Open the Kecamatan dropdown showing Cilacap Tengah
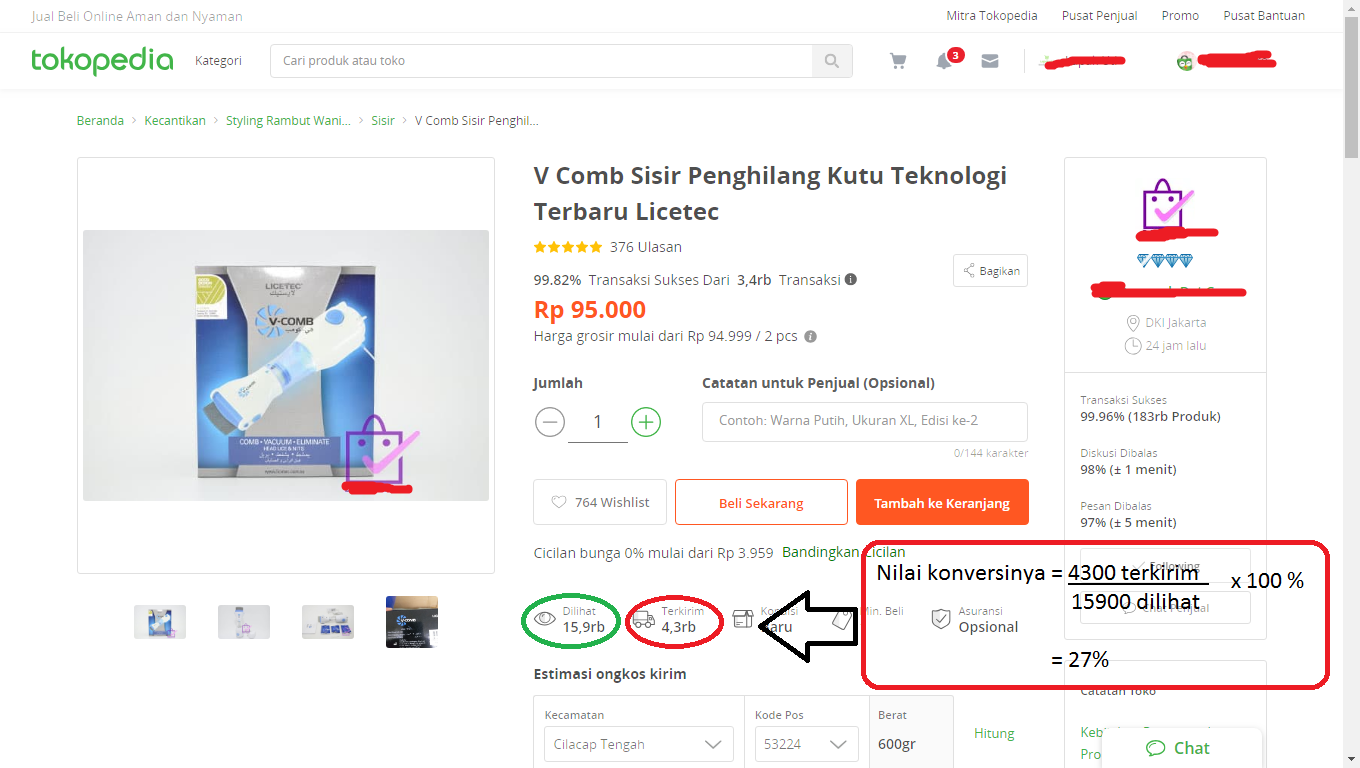This screenshot has height=768, width=1360. click(638, 744)
